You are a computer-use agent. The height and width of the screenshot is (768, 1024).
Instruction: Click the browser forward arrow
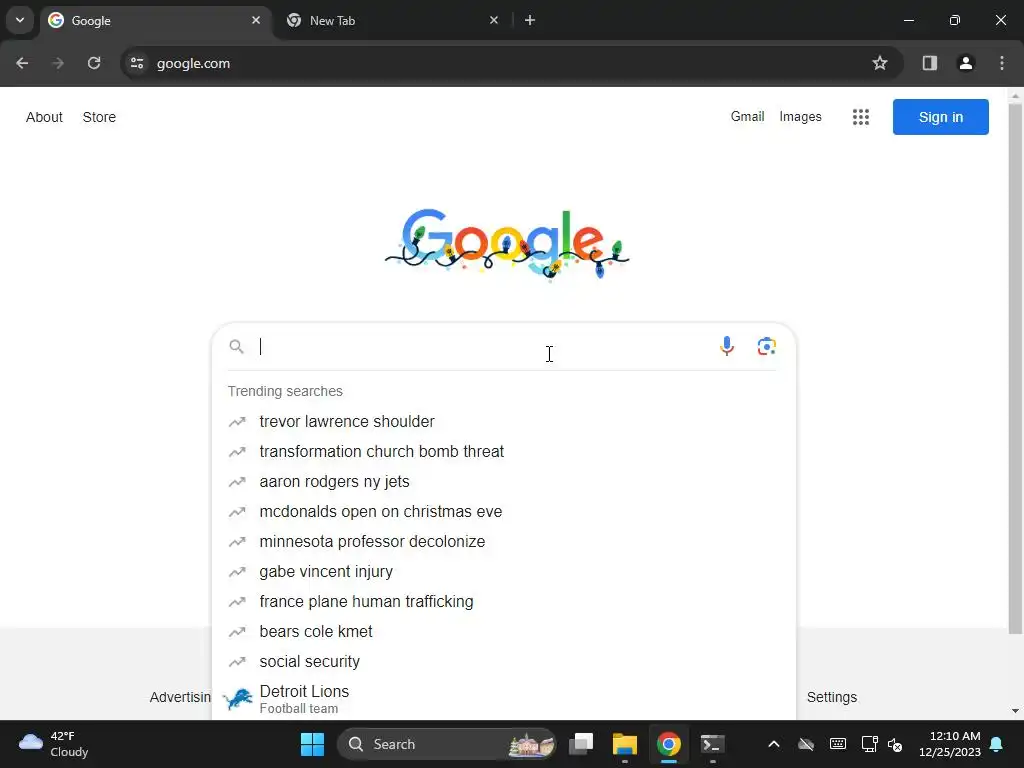point(58,63)
